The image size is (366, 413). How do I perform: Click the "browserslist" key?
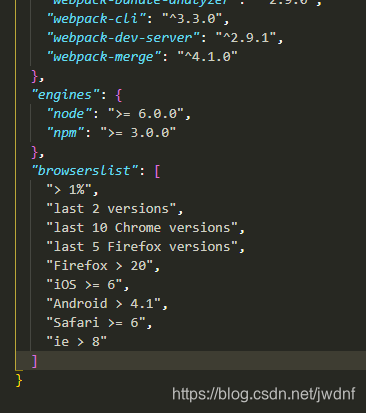85,171
